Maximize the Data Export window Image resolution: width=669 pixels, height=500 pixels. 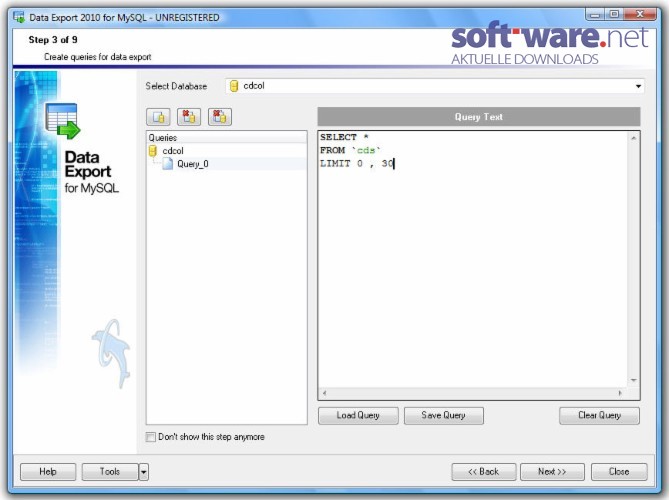(x=614, y=15)
